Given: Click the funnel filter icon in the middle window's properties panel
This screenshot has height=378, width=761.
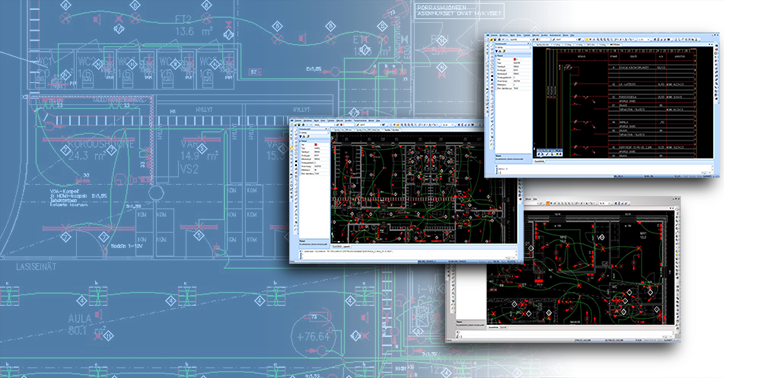Looking at the screenshot, I should 300,136.
